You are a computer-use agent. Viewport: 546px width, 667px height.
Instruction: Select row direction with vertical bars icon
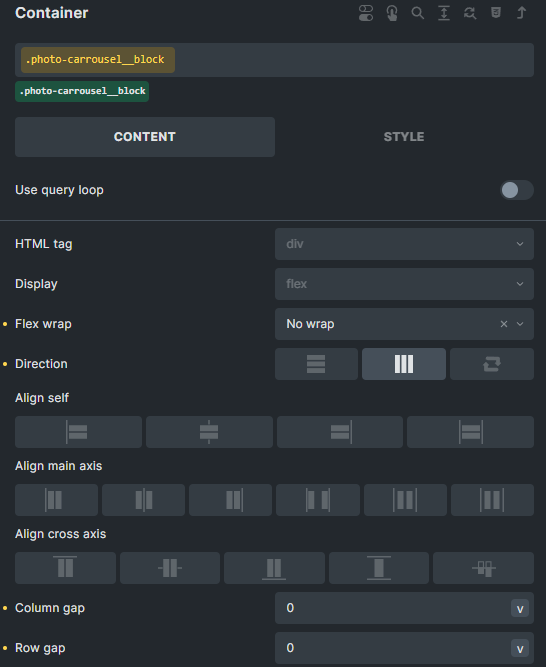click(404, 364)
